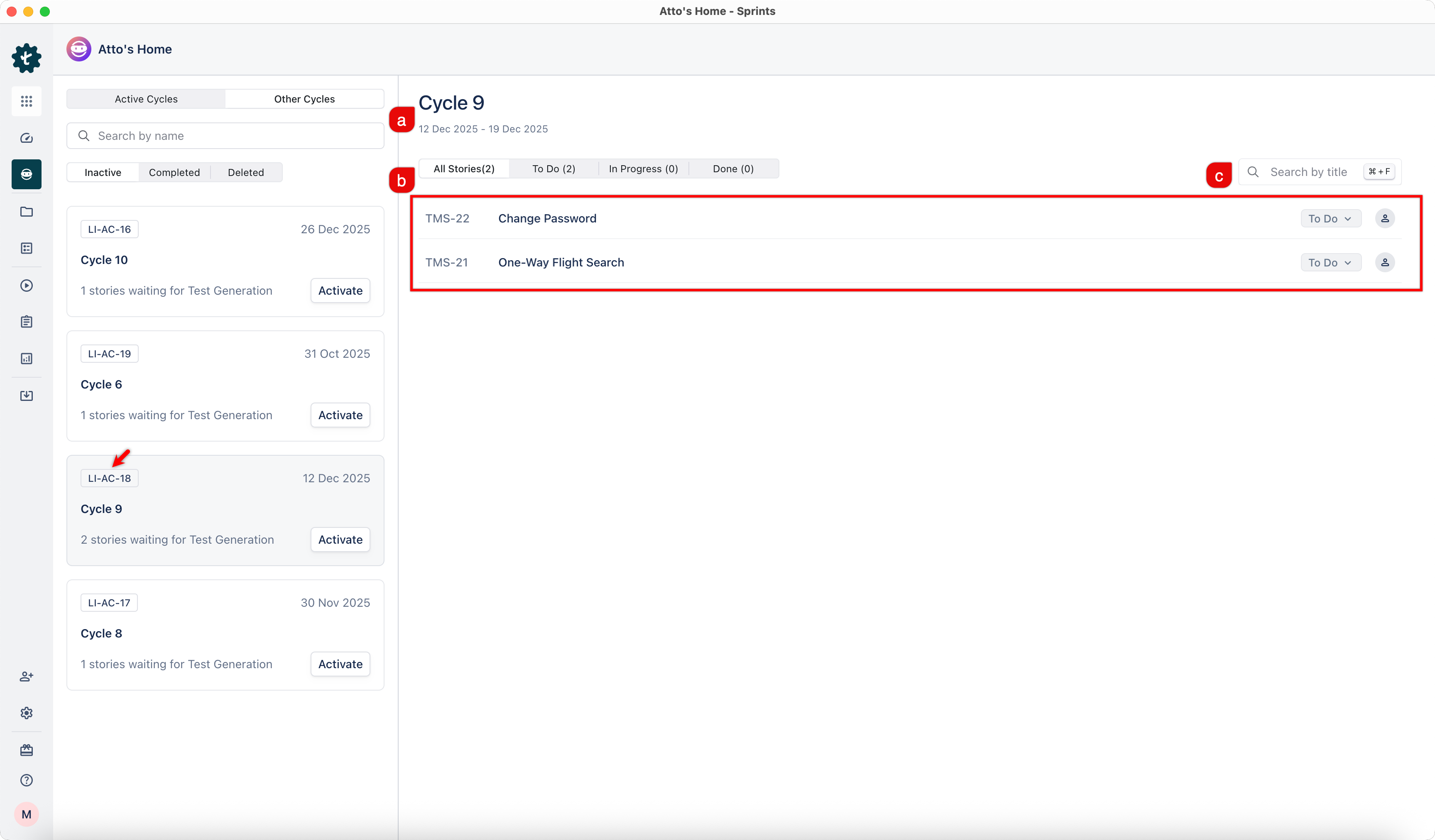The height and width of the screenshot is (840, 1435).
Task: Click the clipboard icon in sidebar
Action: pyautogui.click(x=26, y=322)
